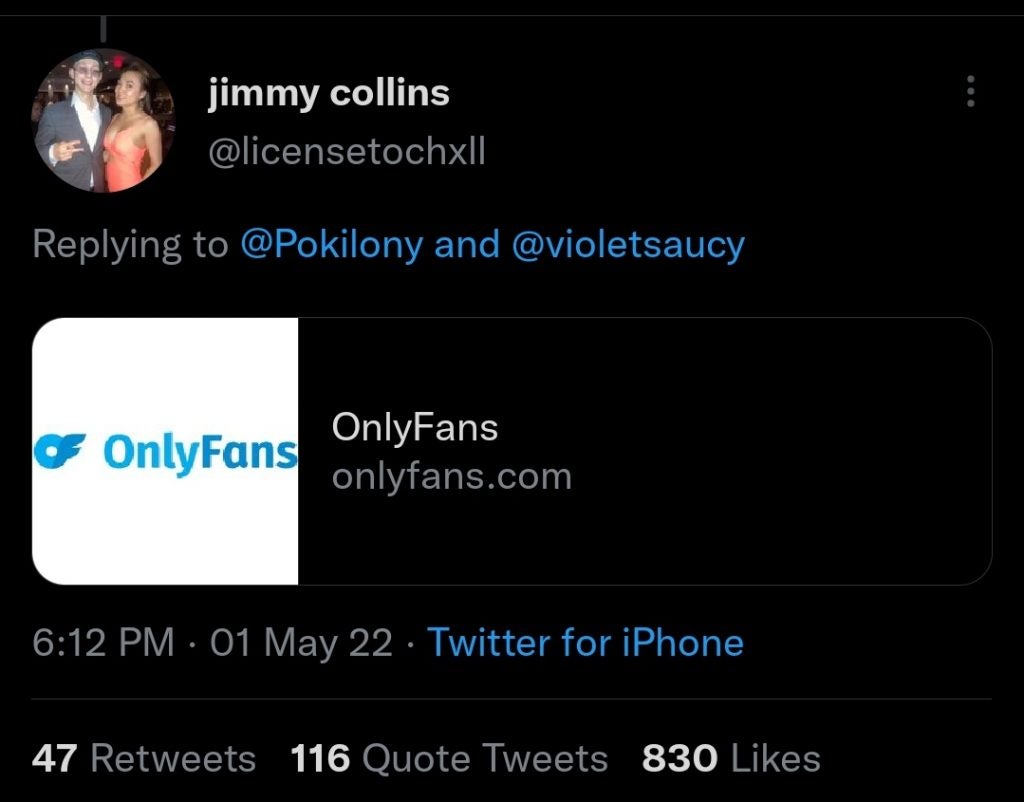This screenshot has height=802, width=1024.
Task: Open the three-dot more options menu
Action: (970, 91)
